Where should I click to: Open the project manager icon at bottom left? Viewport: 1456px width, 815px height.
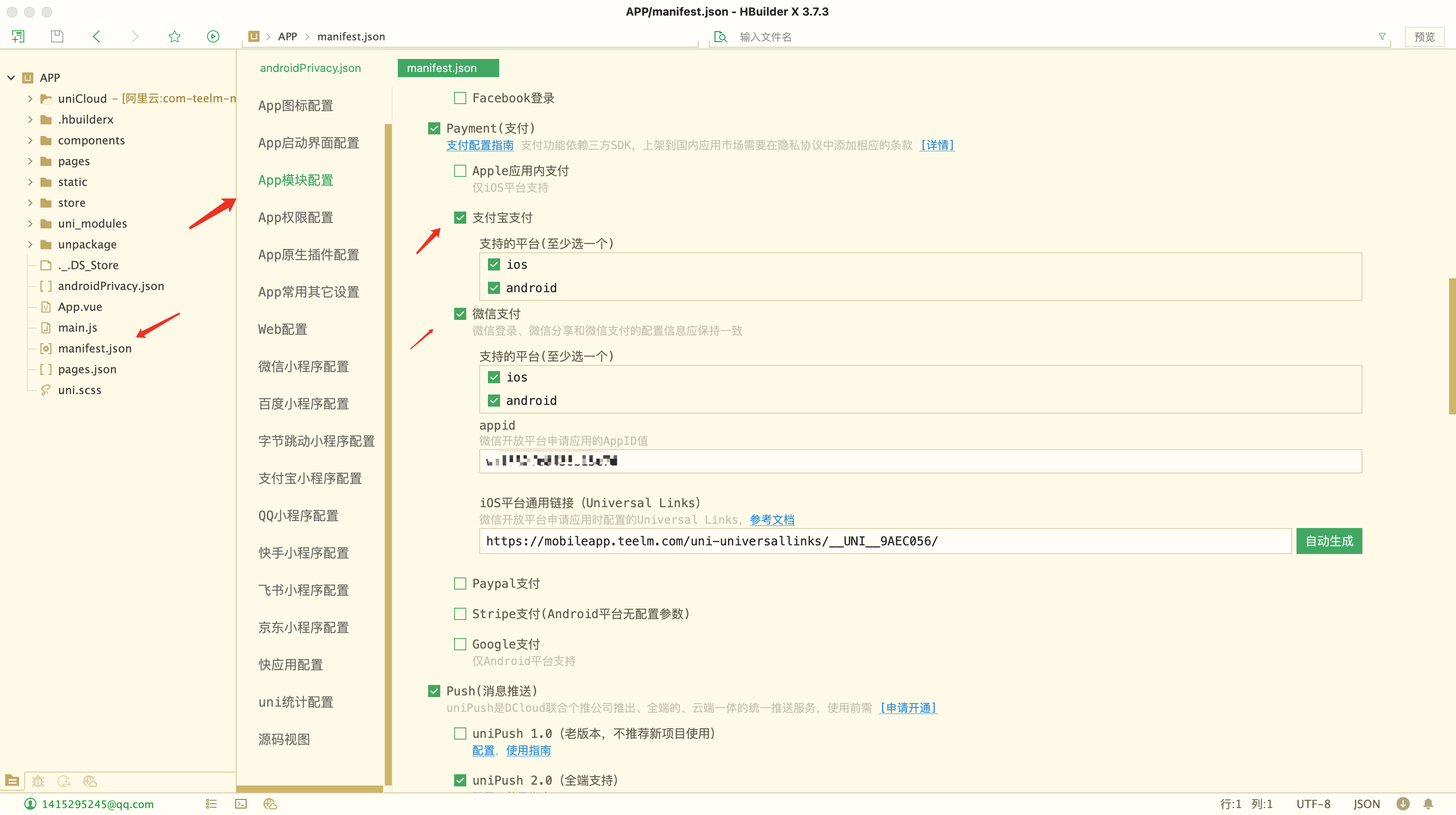(12, 780)
